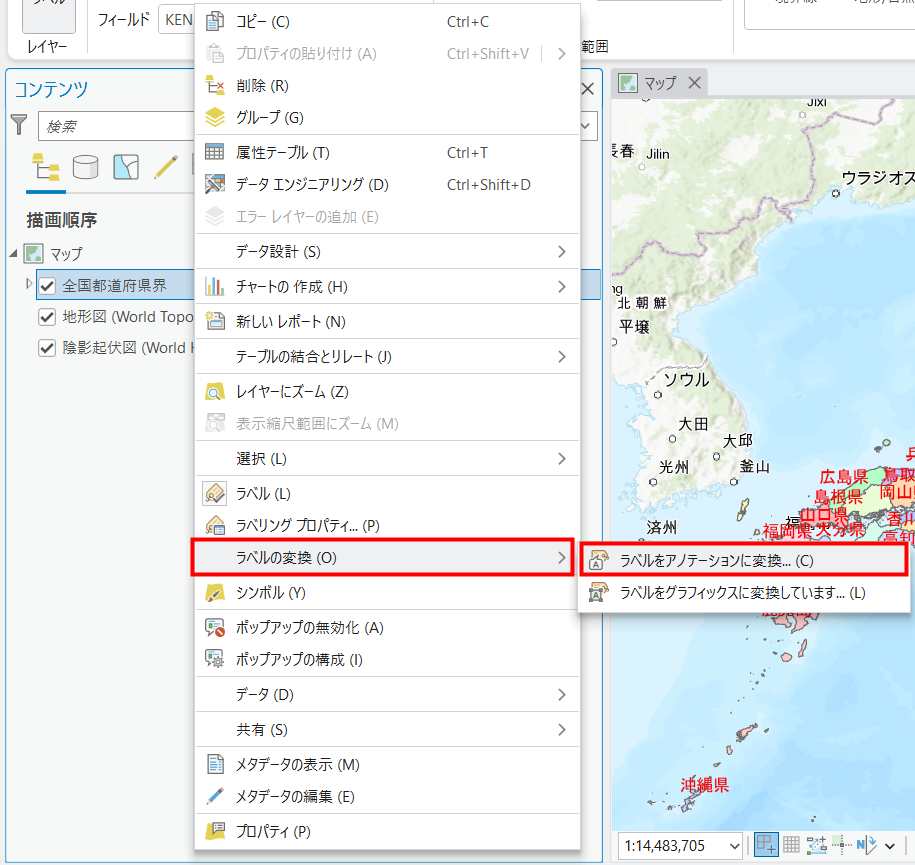915x865 pixels.
Task: Close the マップ view tab
Action: tap(695, 83)
